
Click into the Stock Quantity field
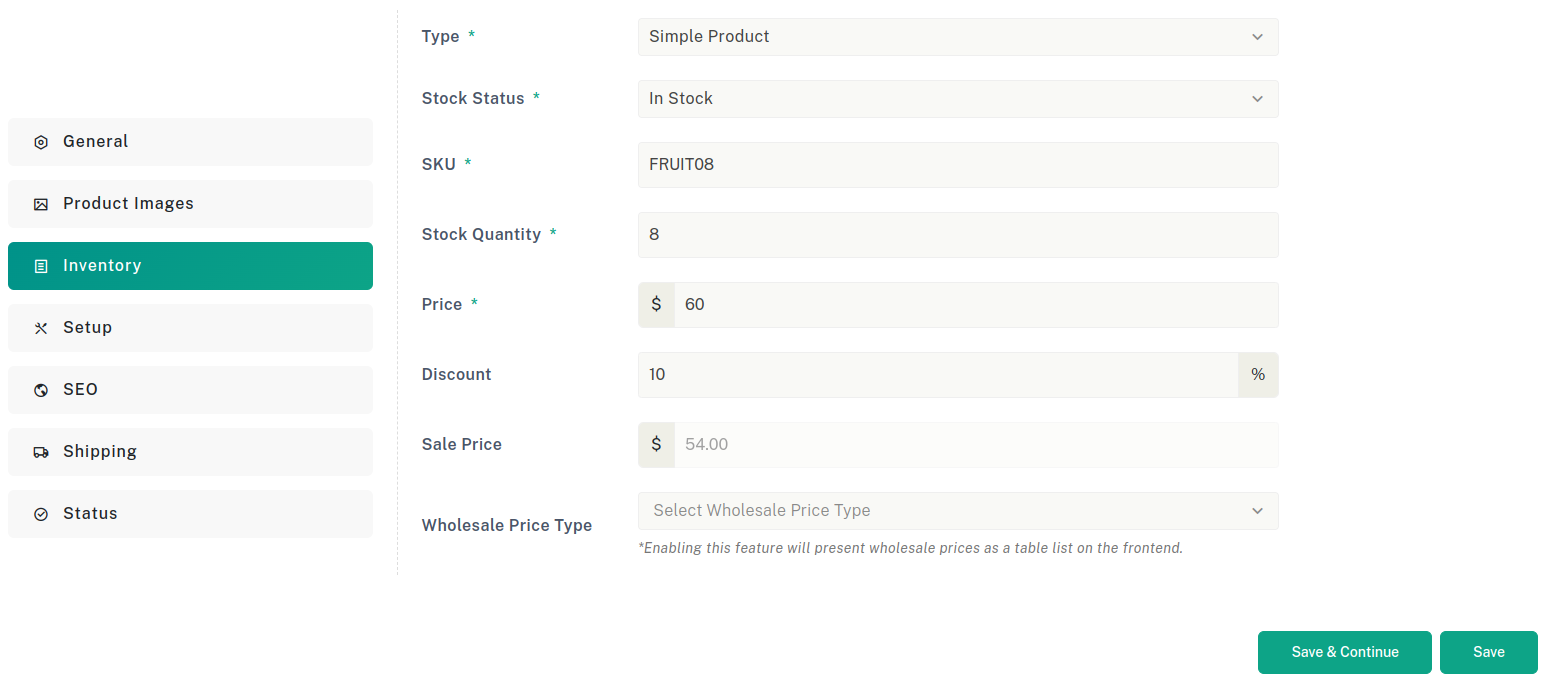pos(958,235)
